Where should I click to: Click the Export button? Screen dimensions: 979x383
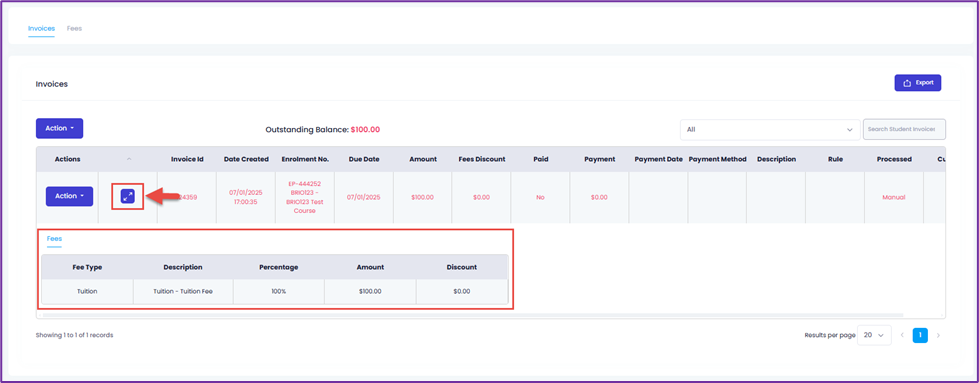[918, 83]
